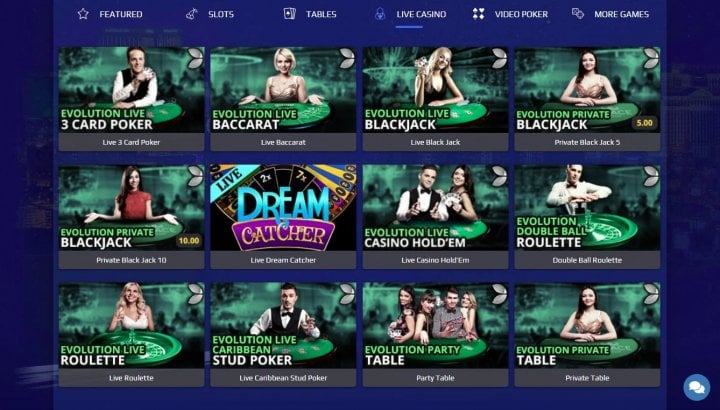Screen dimensions: 720x410
Task: Click the Video Poker suits icon
Action: (478, 14)
